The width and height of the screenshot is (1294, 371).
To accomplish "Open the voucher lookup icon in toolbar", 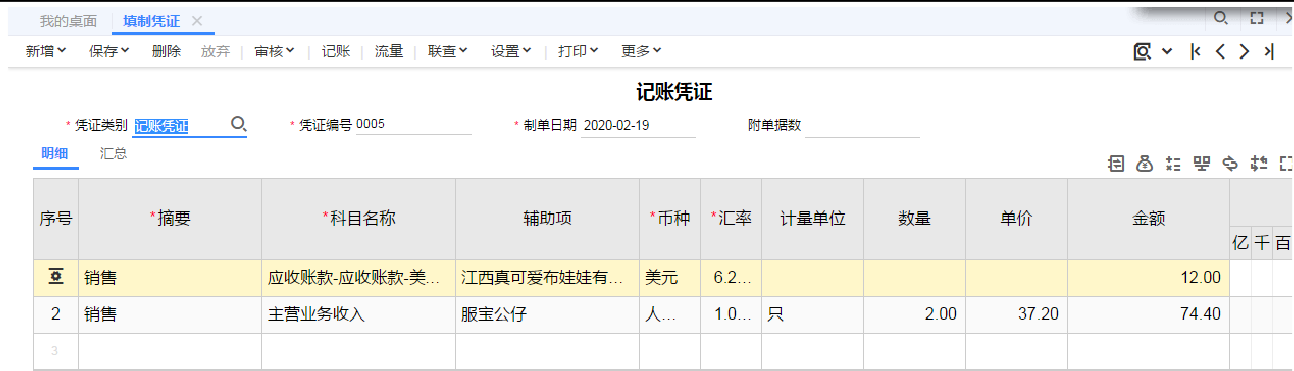I will [x=1143, y=51].
